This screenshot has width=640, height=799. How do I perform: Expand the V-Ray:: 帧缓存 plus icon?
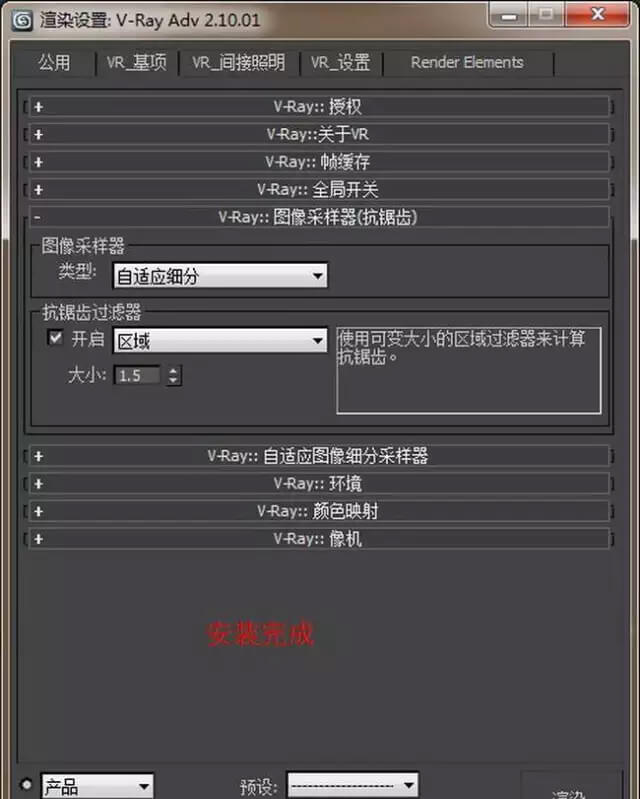point(38,162)
